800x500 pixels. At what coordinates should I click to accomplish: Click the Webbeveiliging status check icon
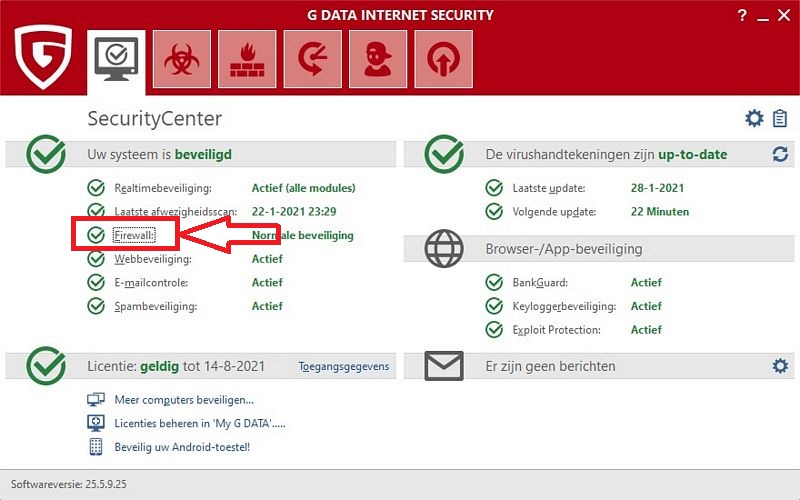(96, 259)
